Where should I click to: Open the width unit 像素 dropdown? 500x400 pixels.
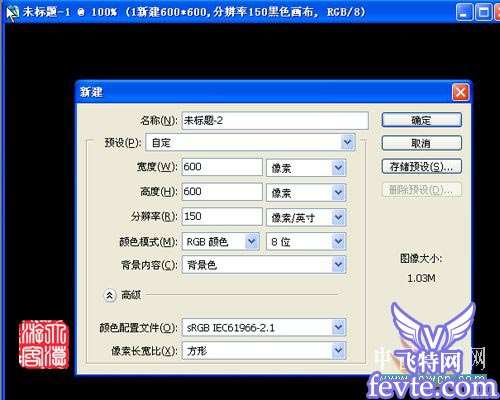(306, 168)
